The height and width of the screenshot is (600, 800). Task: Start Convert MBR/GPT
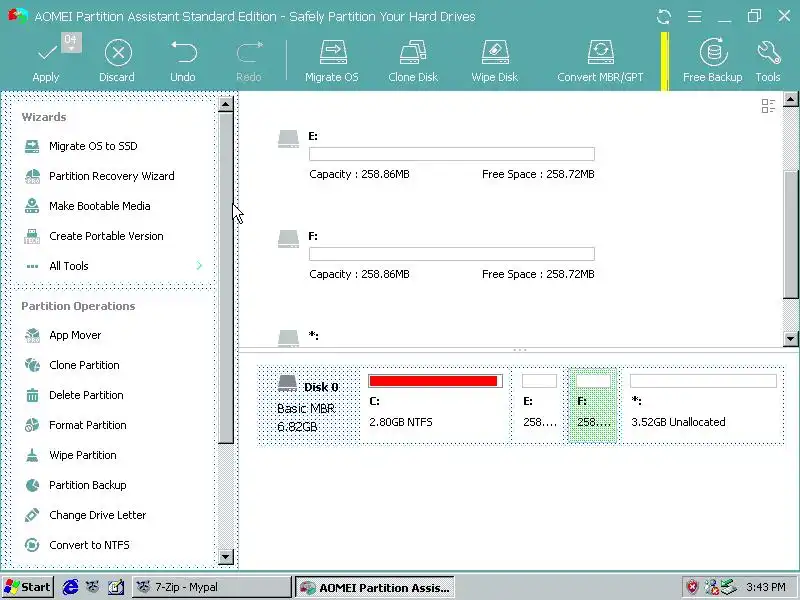coord(600,61)
